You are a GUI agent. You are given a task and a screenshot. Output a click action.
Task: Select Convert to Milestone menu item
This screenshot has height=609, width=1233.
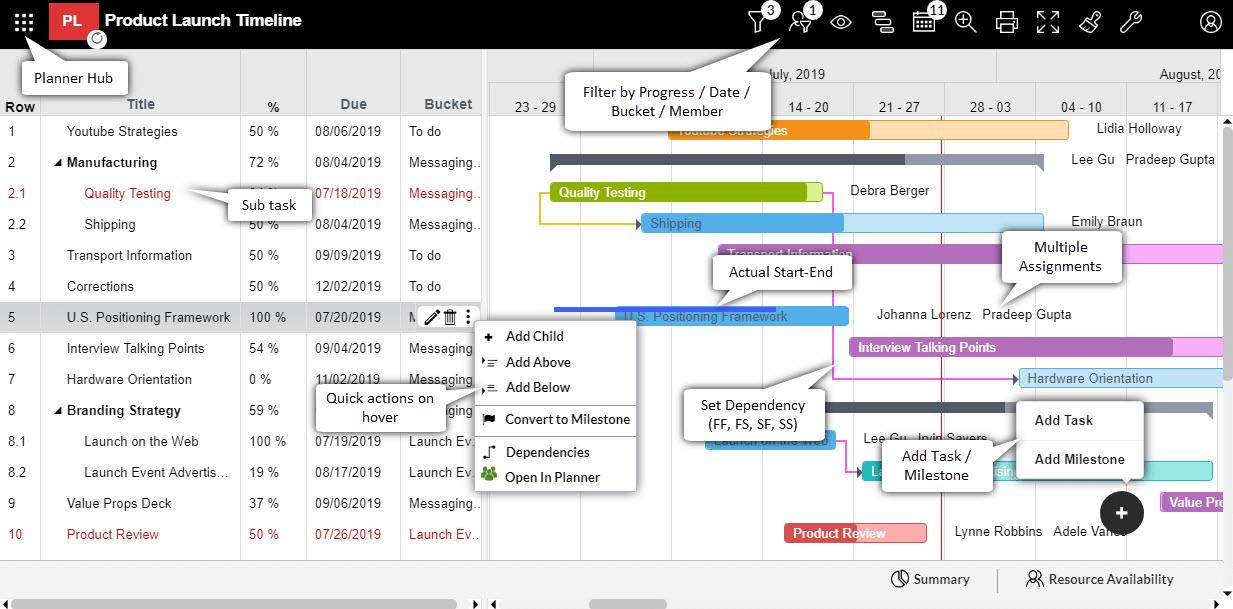coord(566,419)
